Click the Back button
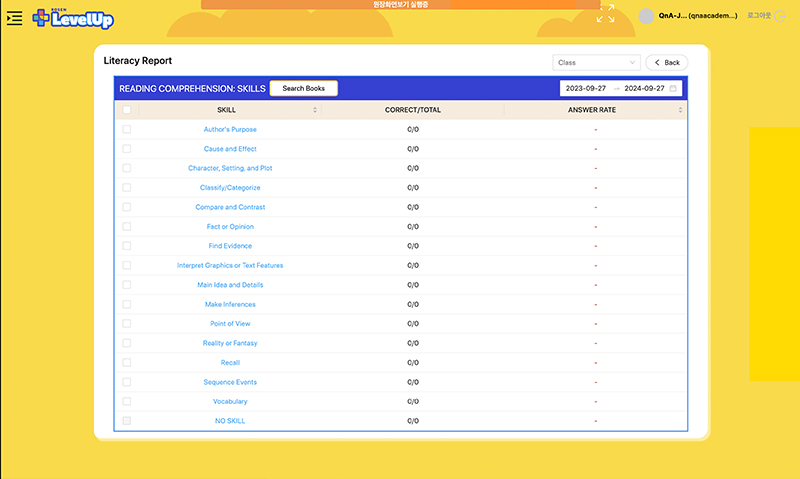This screenshot has width=800, height=479. (667, 63)
